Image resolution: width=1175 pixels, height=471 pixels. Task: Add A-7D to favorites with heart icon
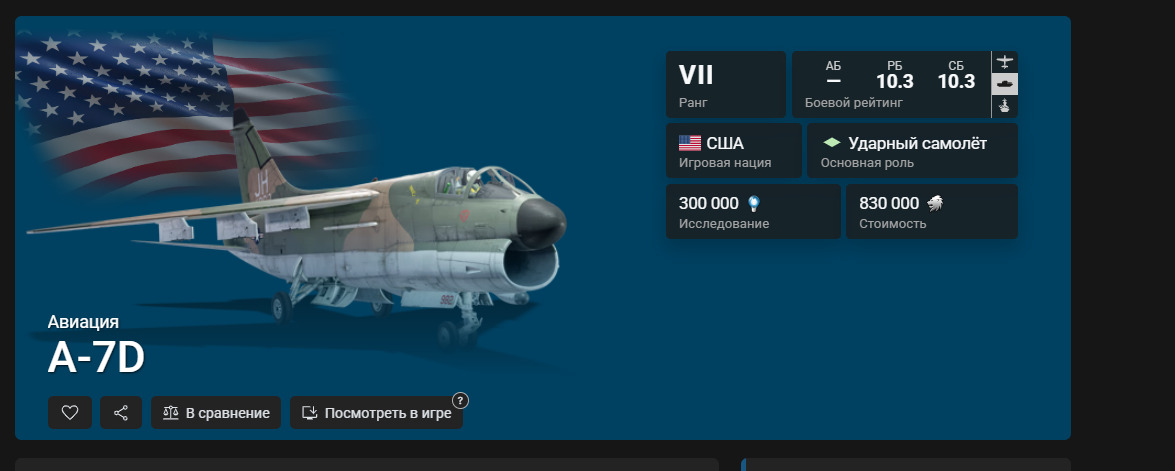click(70, 413)
